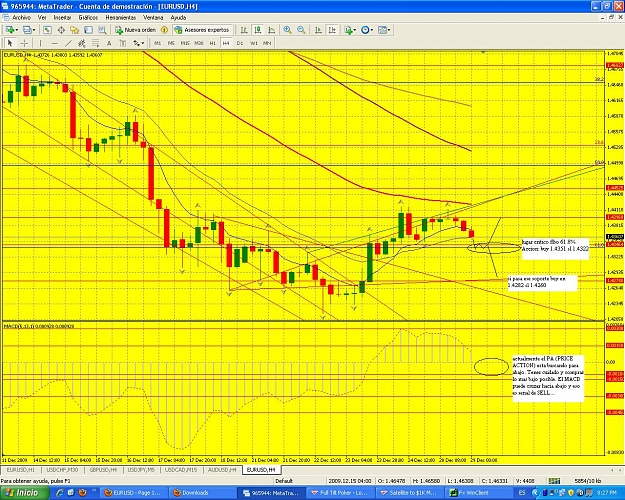Open the Navigator star-folder icon
625x500 pixels.
(x=75, y=30)
